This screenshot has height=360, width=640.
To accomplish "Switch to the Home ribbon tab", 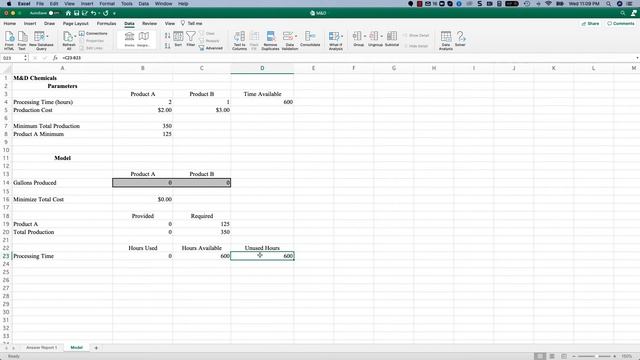I will click(10, 24).
